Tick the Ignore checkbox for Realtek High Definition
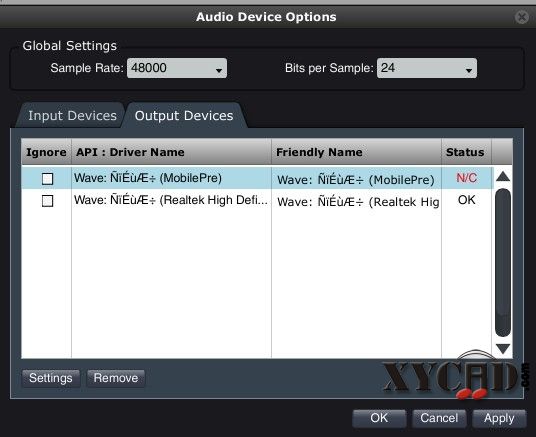The width and height of the screenshot is (536, 437). pos(48,201)
